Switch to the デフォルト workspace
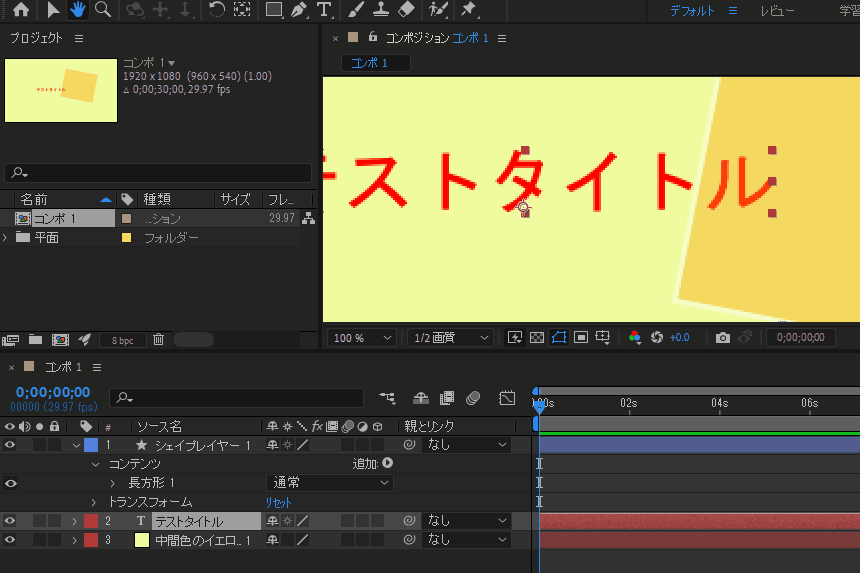860x573 pixels. [692, 11]
